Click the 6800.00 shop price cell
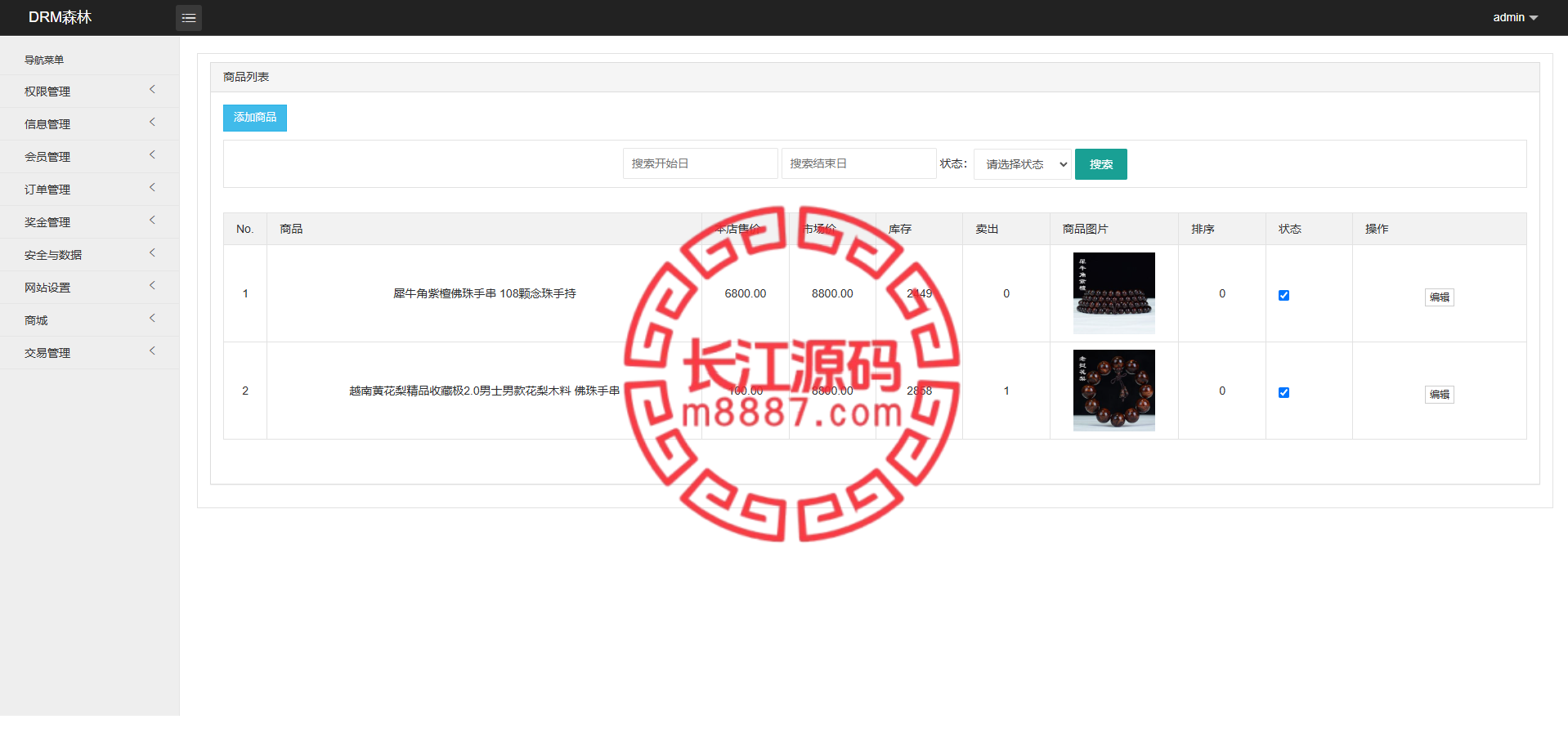The width and height of the screenshot is (1568, 746). [746, 293]
